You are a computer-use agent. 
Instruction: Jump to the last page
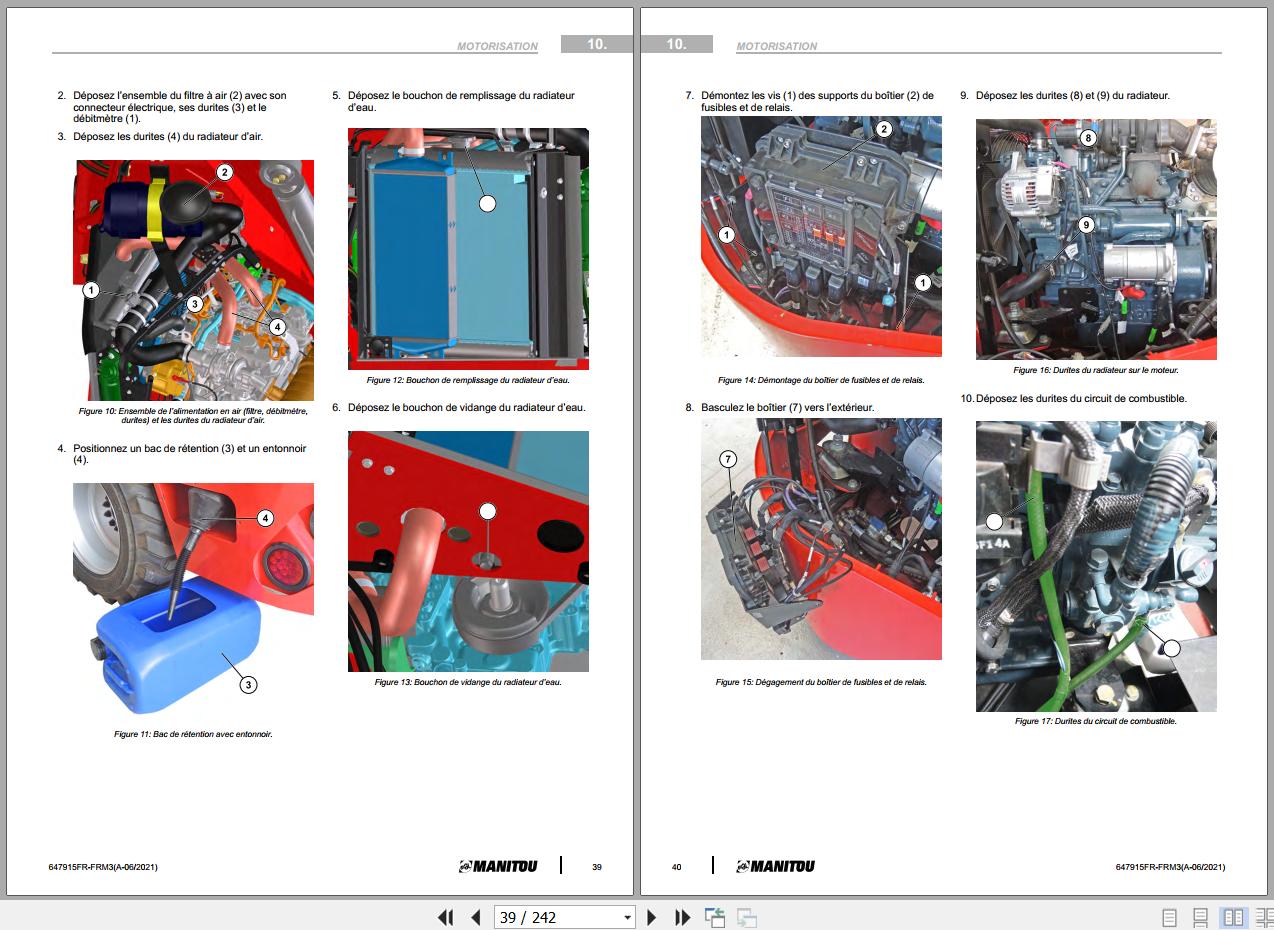click(683, 917)
